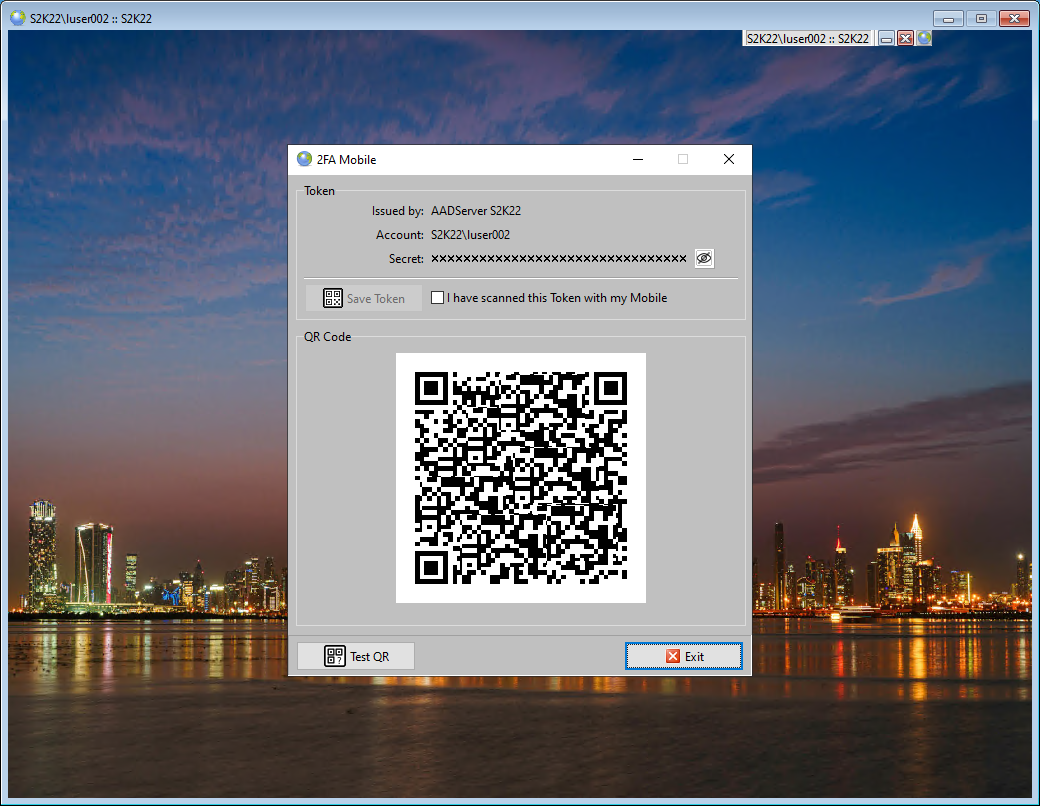Maximize the main S2K22 session window
Screen dimensions: 1040x806
[981, 18]
